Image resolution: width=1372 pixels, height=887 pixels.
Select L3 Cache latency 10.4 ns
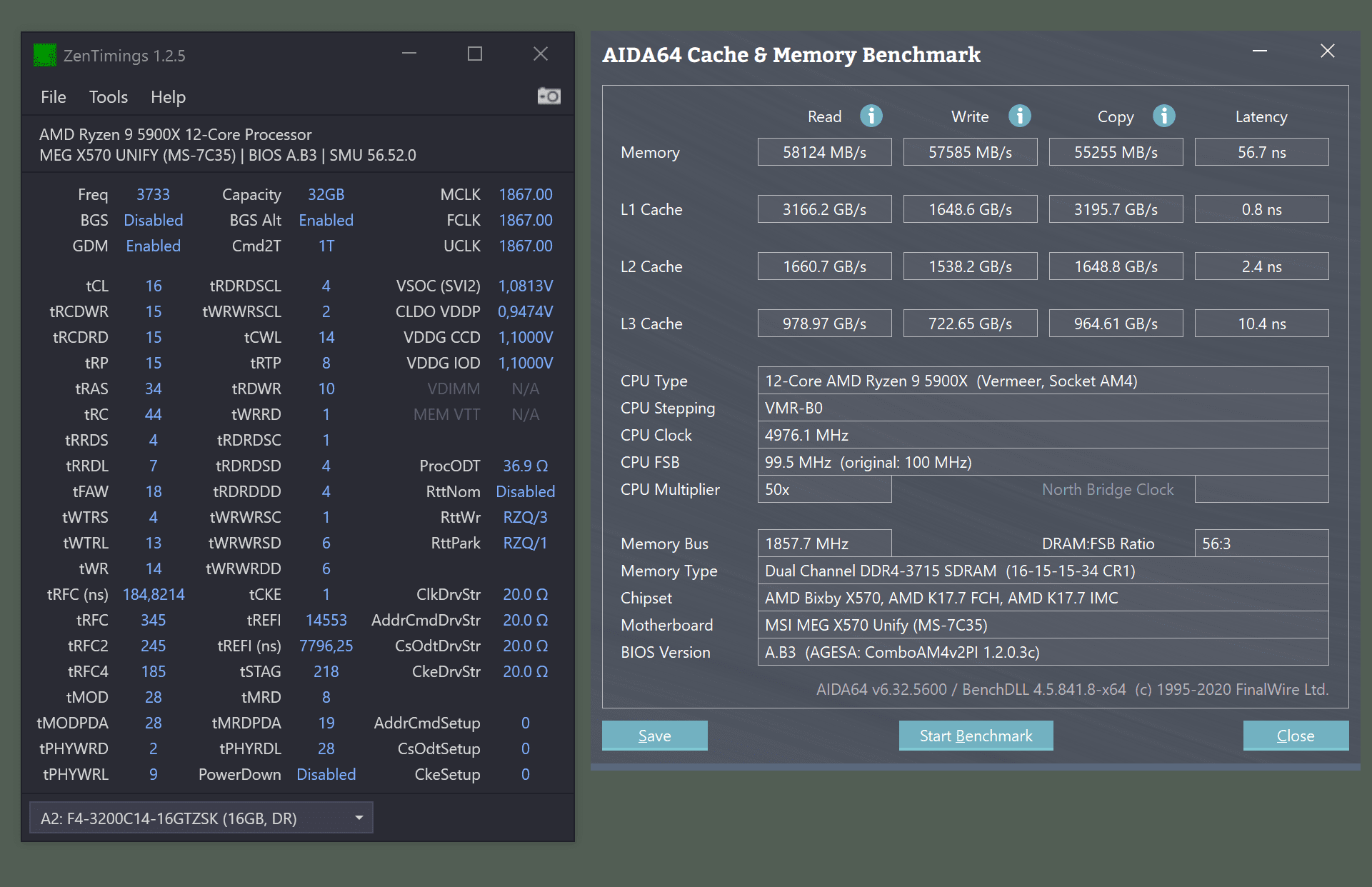1261,324
